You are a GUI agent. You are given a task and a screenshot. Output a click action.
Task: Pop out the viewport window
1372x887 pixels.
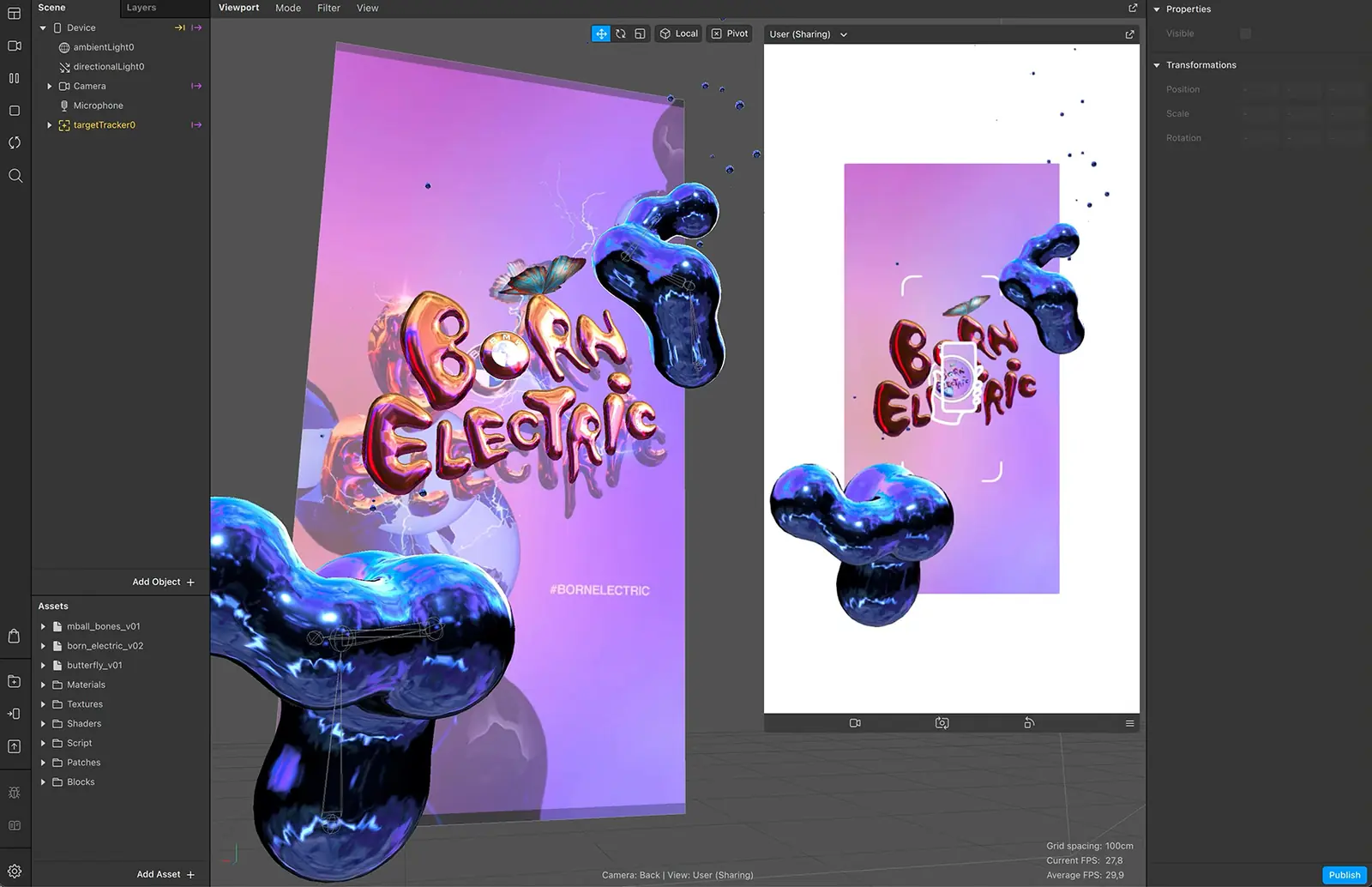tap(1133, 8)
